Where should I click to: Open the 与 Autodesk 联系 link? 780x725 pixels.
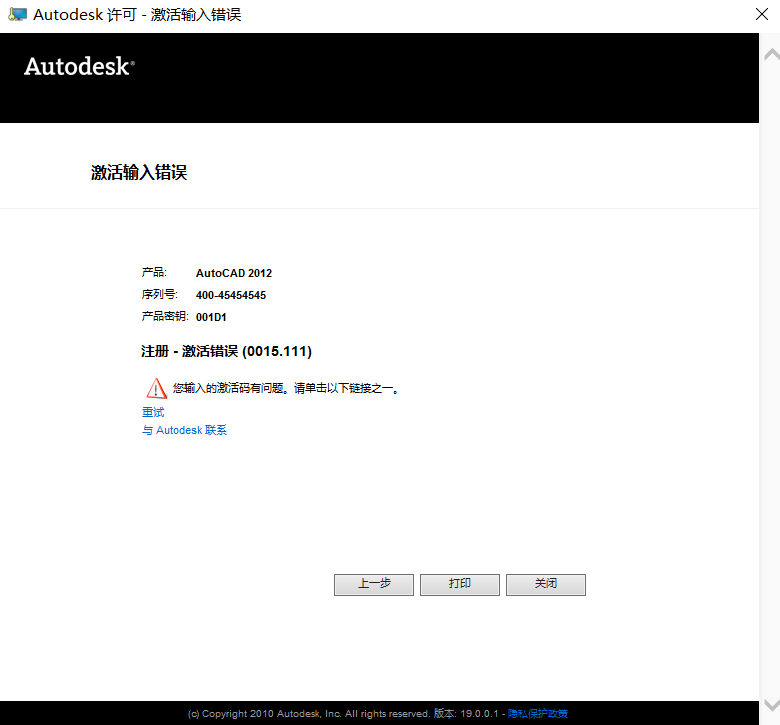click(x=185, y=430)
